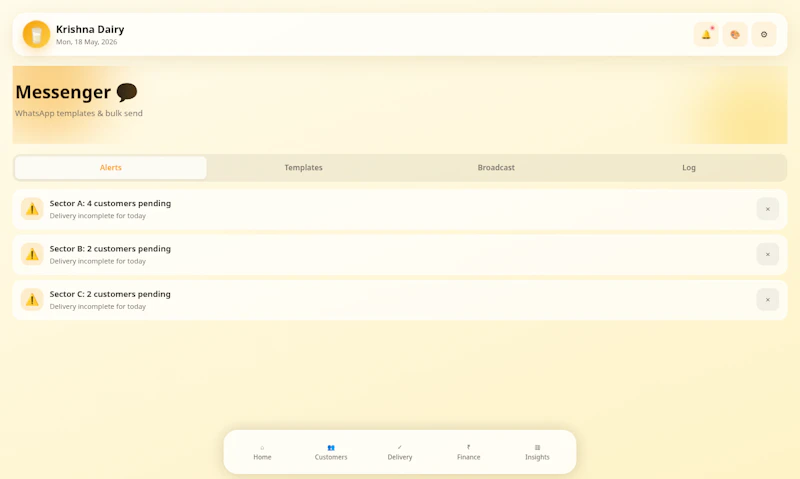The image size is (800, 479).
Task: Click 'Delivery incomplete for today' under Sector B
Action: click(x=97, y=261)
